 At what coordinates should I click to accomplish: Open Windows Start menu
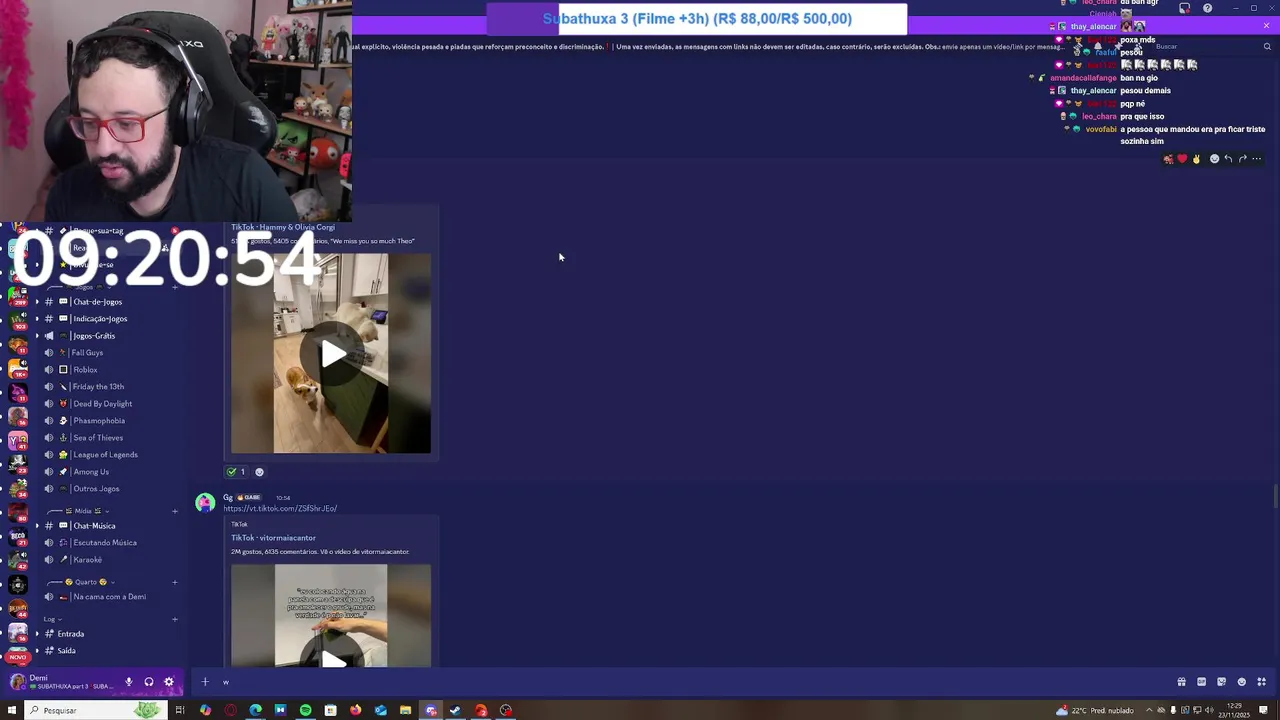click(12, 710)
